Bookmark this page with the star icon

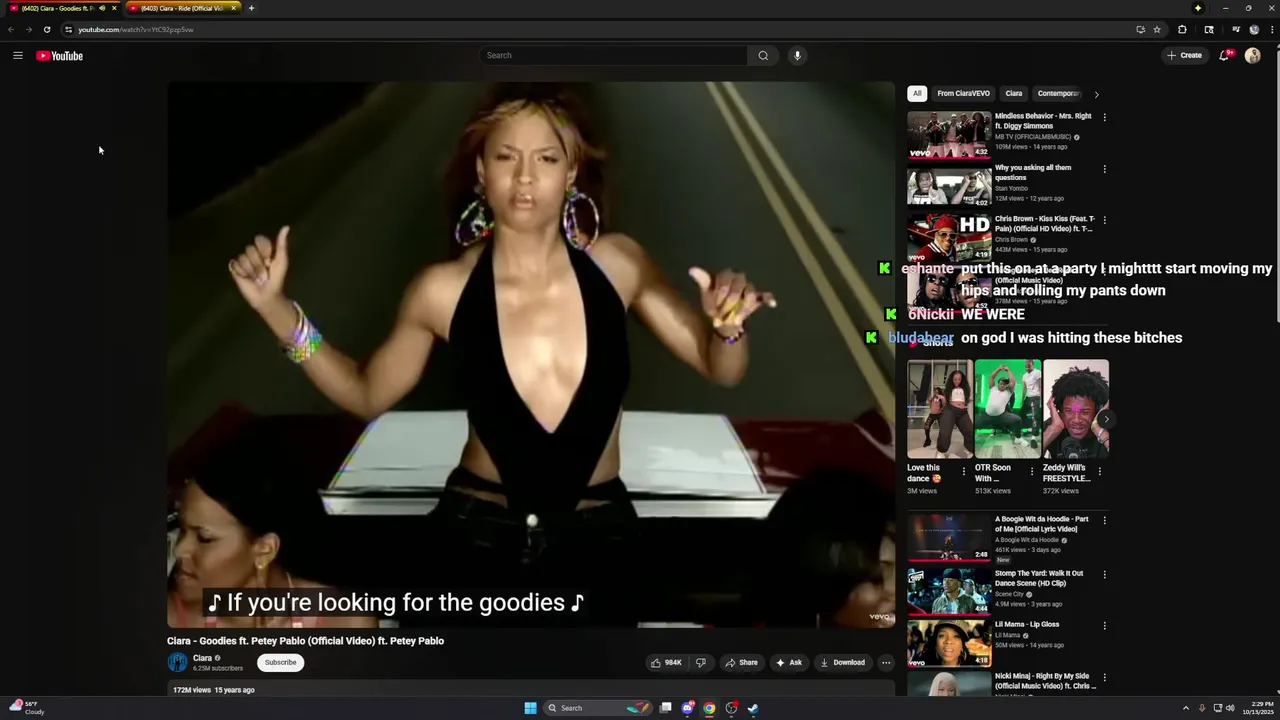coord(1157,30)
